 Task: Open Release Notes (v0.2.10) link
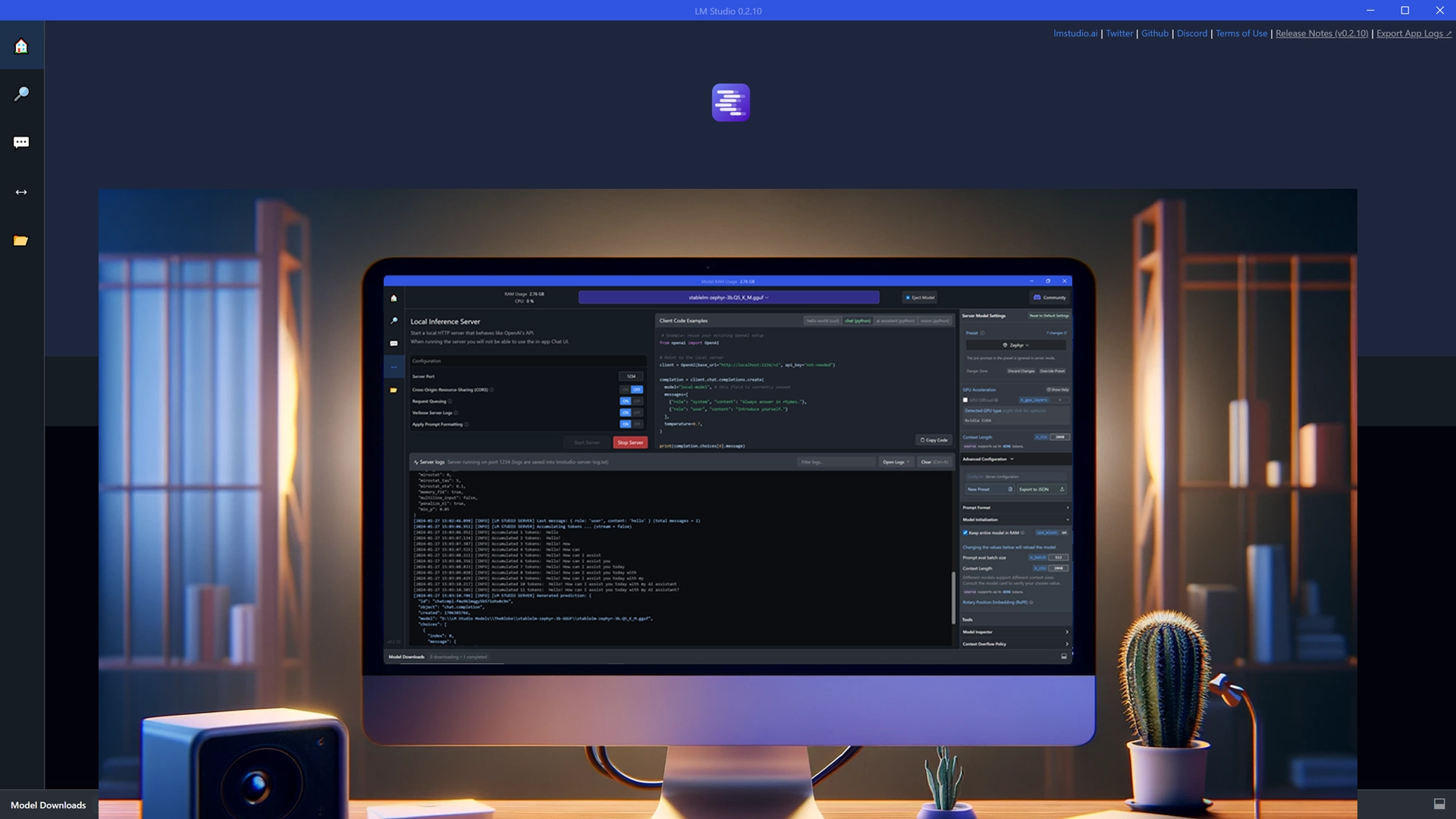(x=1321, y=33)
